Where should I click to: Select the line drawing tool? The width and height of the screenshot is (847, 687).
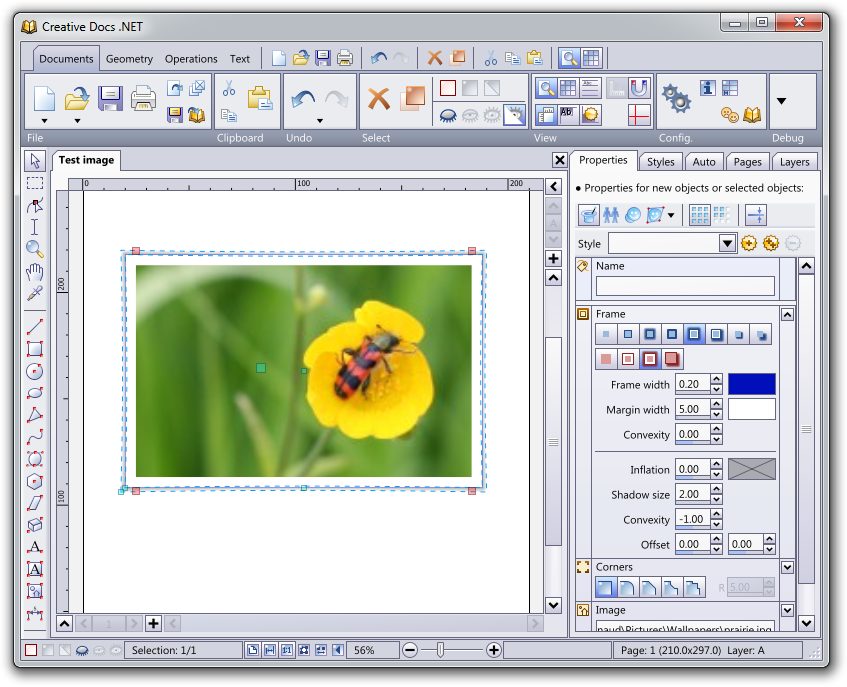(35, 327)
